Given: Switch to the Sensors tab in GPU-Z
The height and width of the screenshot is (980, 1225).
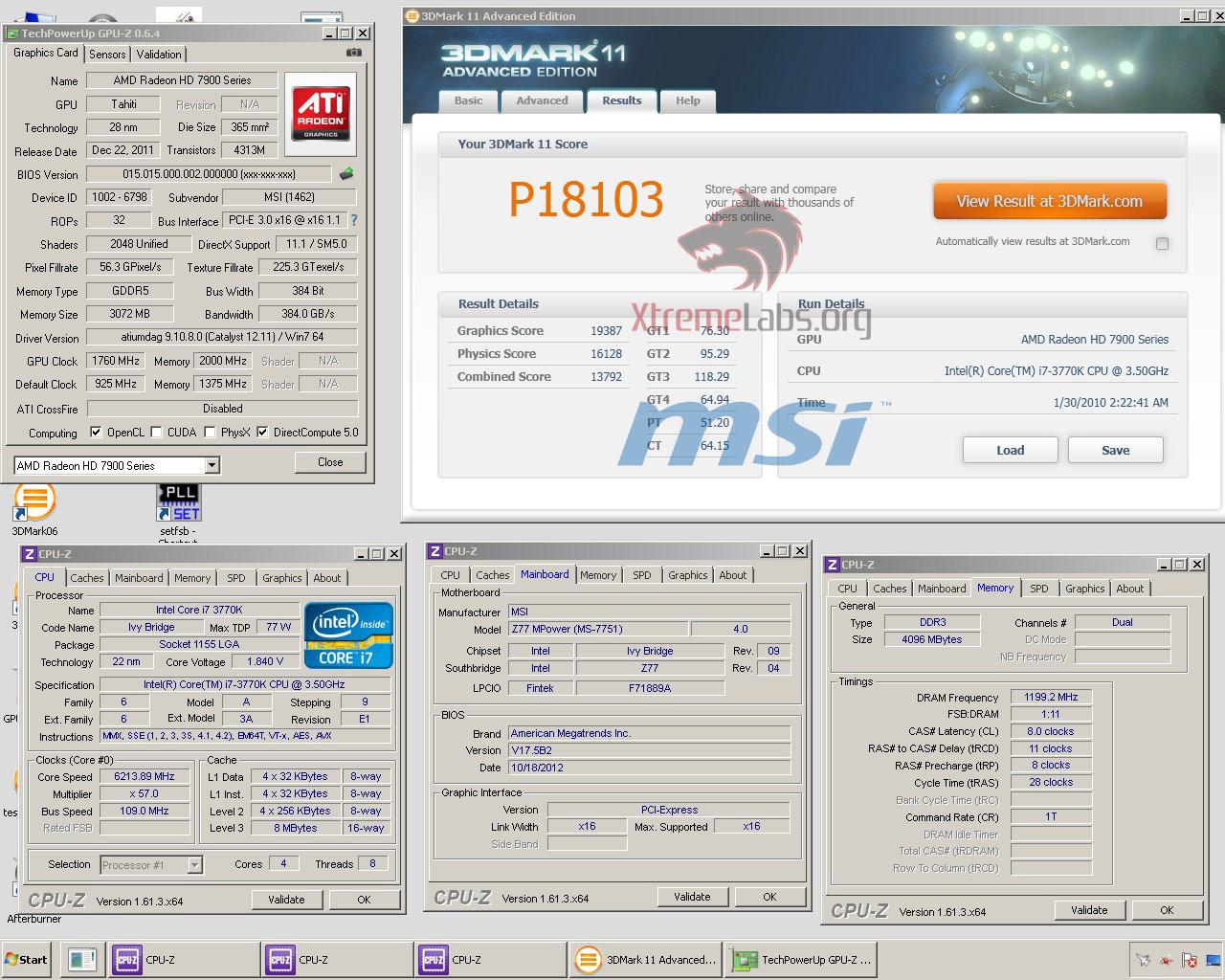Looking at the screenshot, I should (x=107, y=55).
